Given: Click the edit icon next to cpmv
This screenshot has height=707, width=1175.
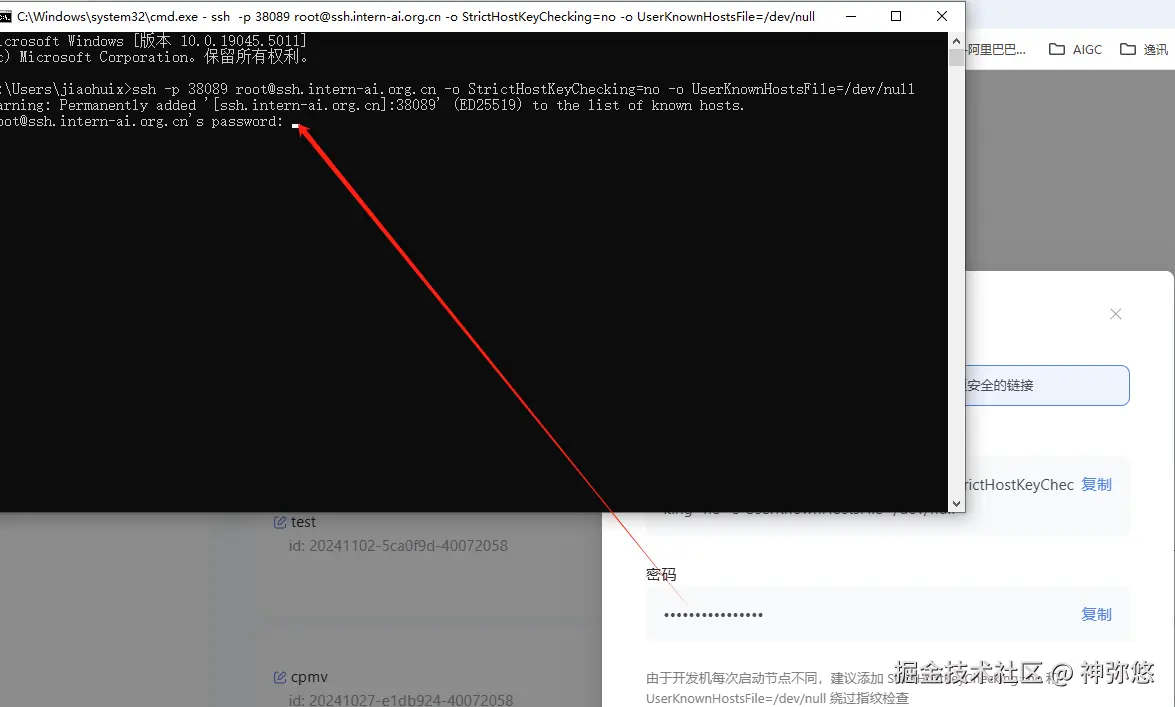Looking at the screenshot, I should 280,677.
